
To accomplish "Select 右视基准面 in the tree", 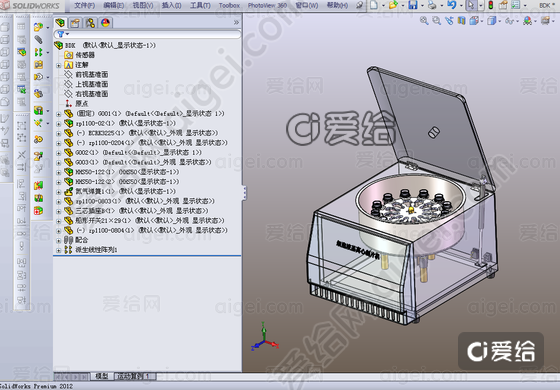I will (x=91, y=94).
